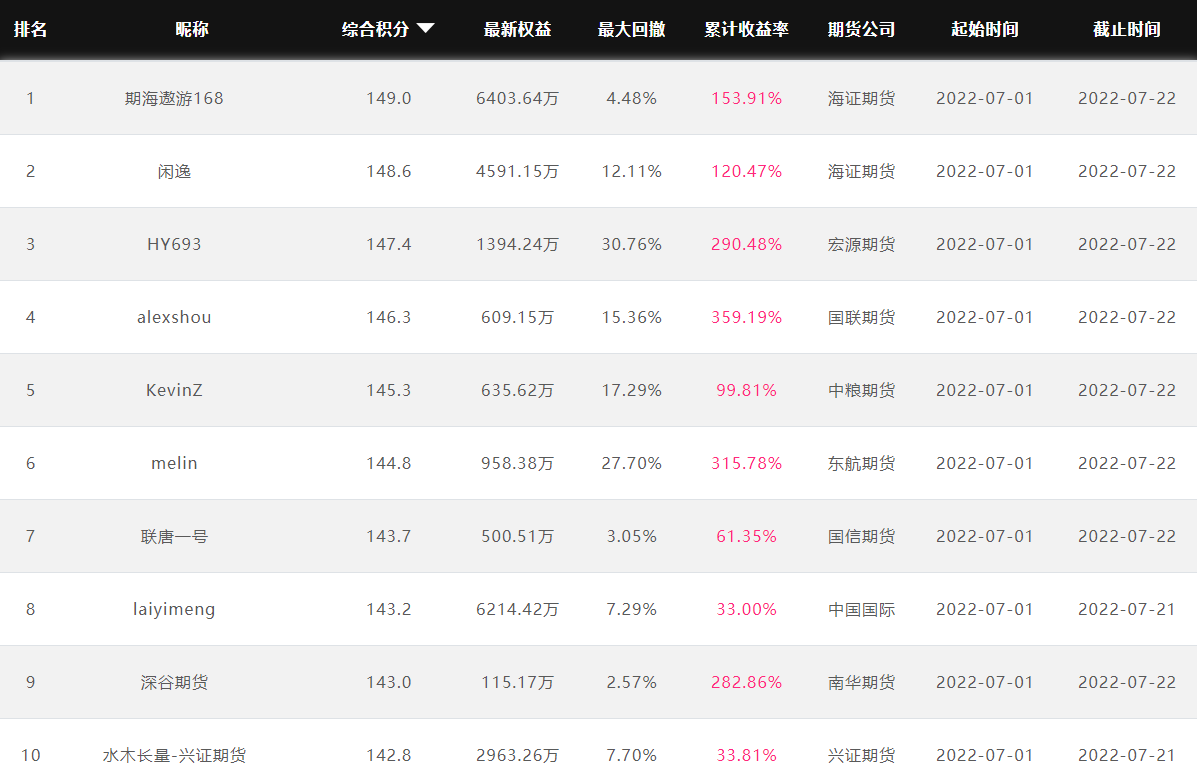Select drawdown 12.11%

[x=631, y=171]
